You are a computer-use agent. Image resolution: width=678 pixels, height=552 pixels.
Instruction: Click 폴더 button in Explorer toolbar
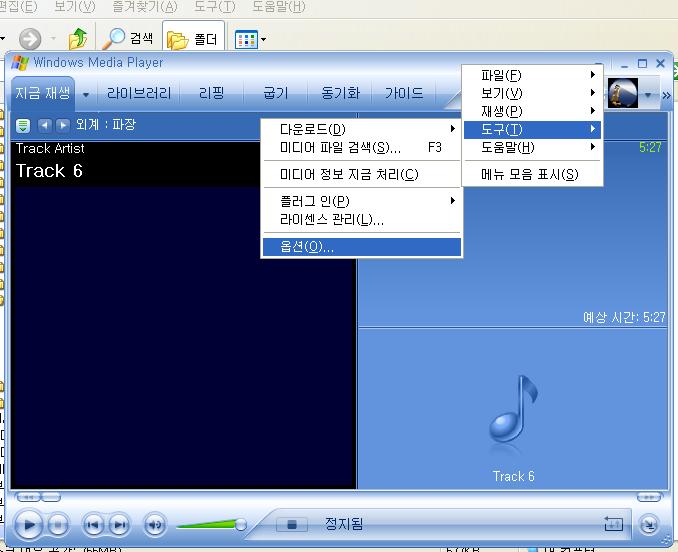point(193,39)
